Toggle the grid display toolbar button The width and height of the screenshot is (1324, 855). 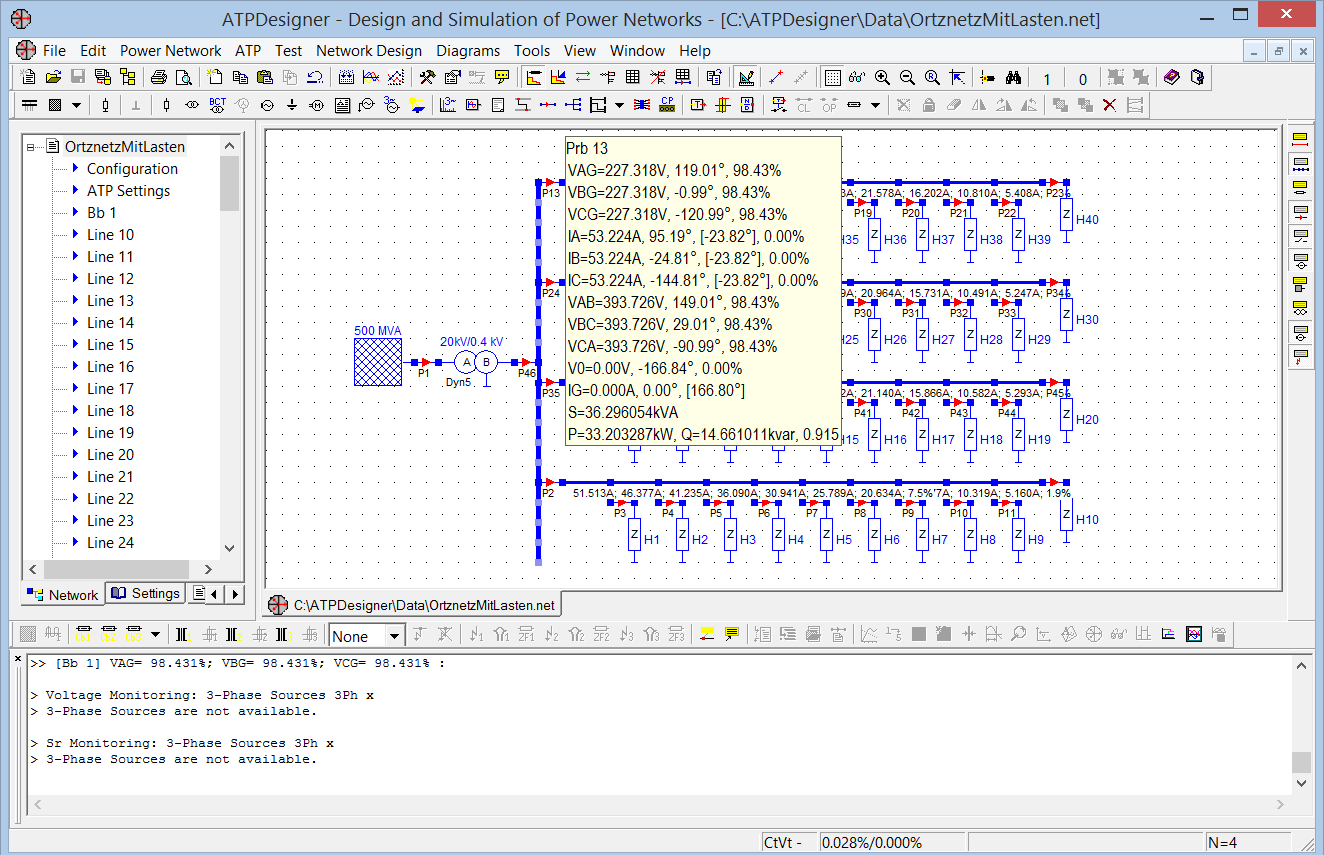point(832,77)
